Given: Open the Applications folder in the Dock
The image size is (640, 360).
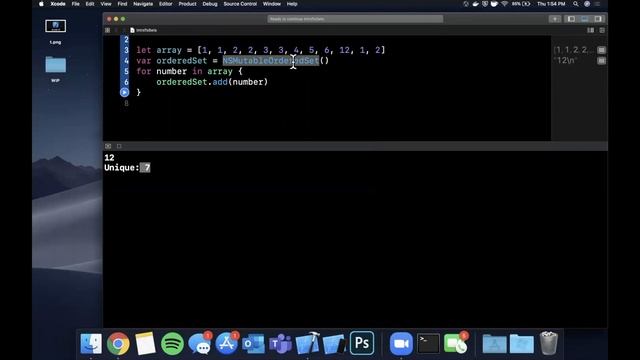Looking at the screenshot, I should pos(494,343).
